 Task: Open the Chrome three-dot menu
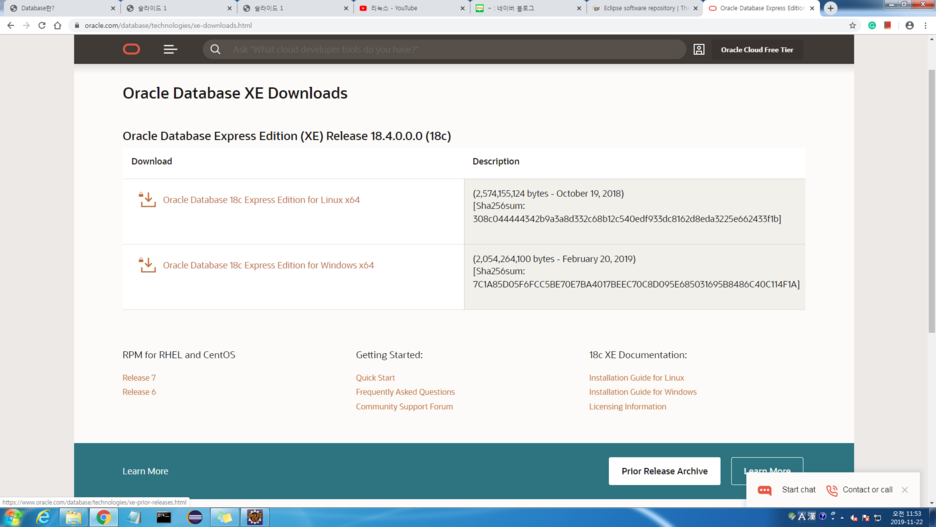pyautogui.click(x=925, y=26)
